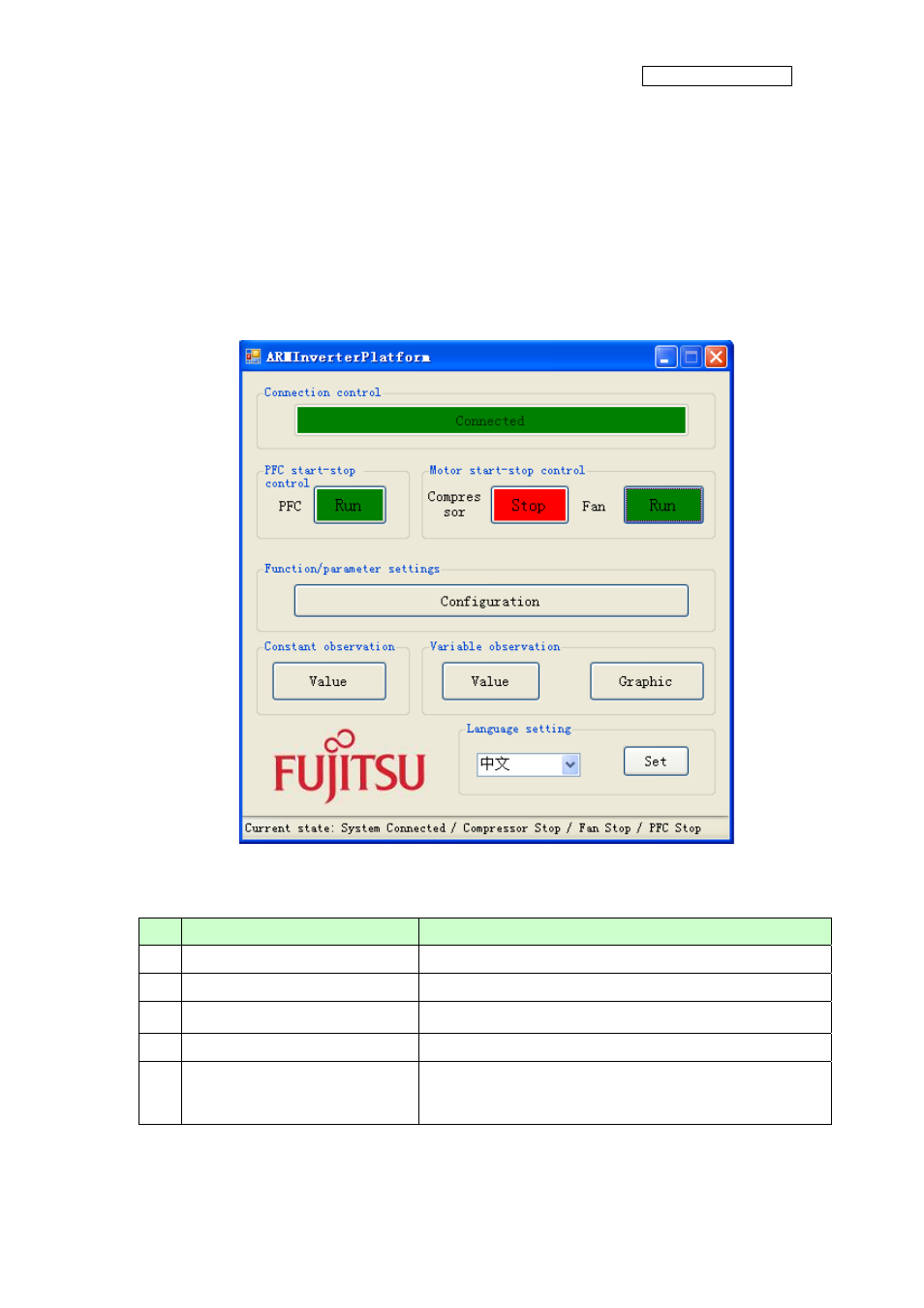Click the PFC Run button
The height and width of the screenshot is (1308, 924).
(349, 505)
